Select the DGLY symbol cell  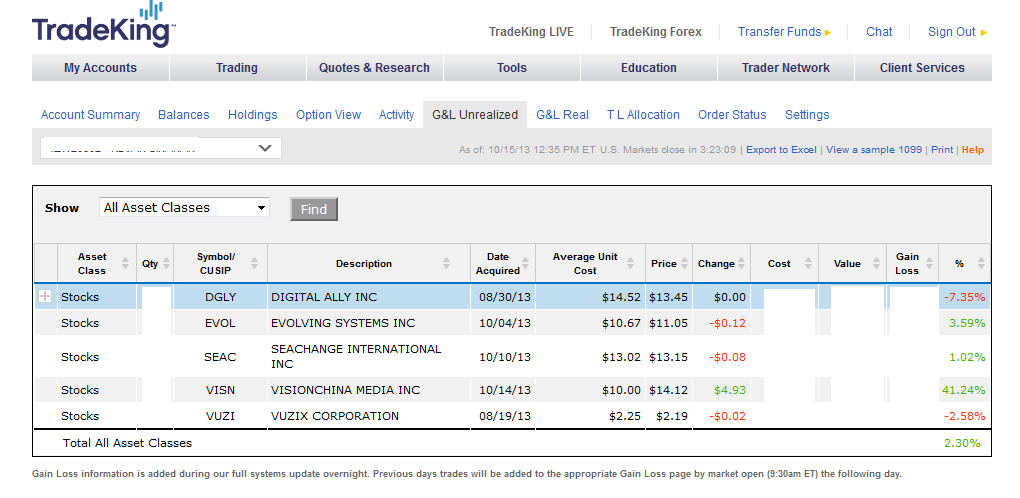(221, 296)
